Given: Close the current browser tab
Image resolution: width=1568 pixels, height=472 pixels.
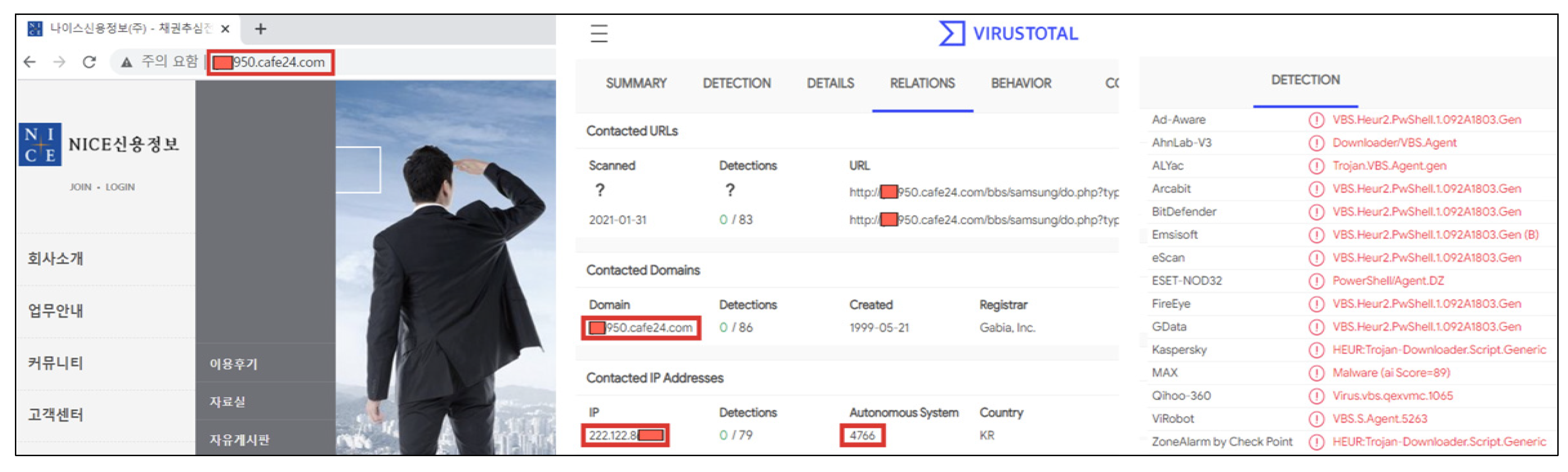Looking at the screenshot, I should point(225,28).
